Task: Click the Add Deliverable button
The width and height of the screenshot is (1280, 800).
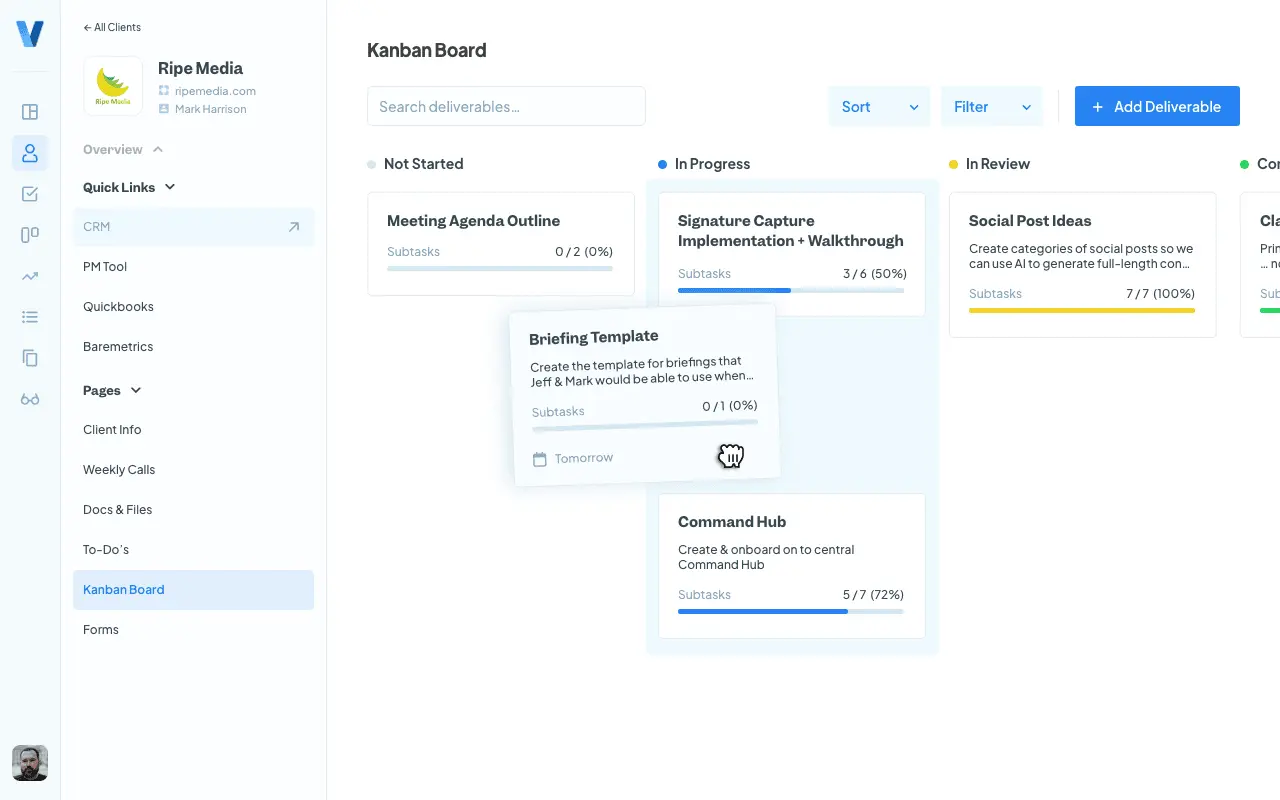Action: click(x=1157, y=107)
